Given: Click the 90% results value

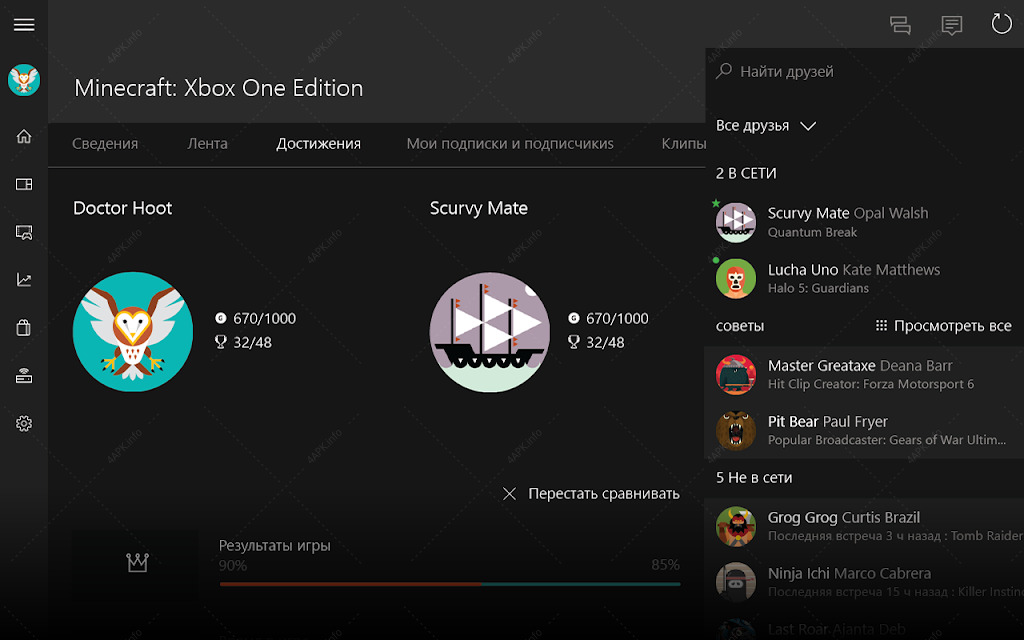Looking at the screenshot, I should pyautogui.click(x=233, y=566).
